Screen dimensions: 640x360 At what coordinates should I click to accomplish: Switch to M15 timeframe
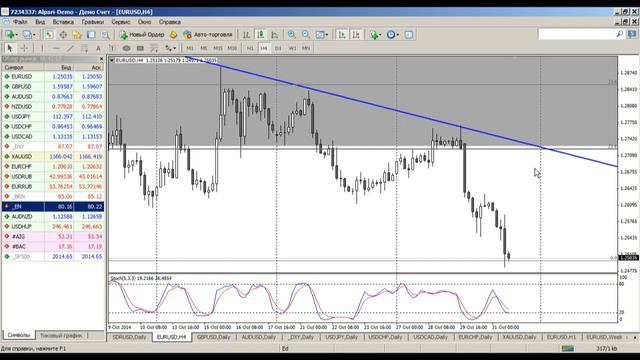(218, 48)
